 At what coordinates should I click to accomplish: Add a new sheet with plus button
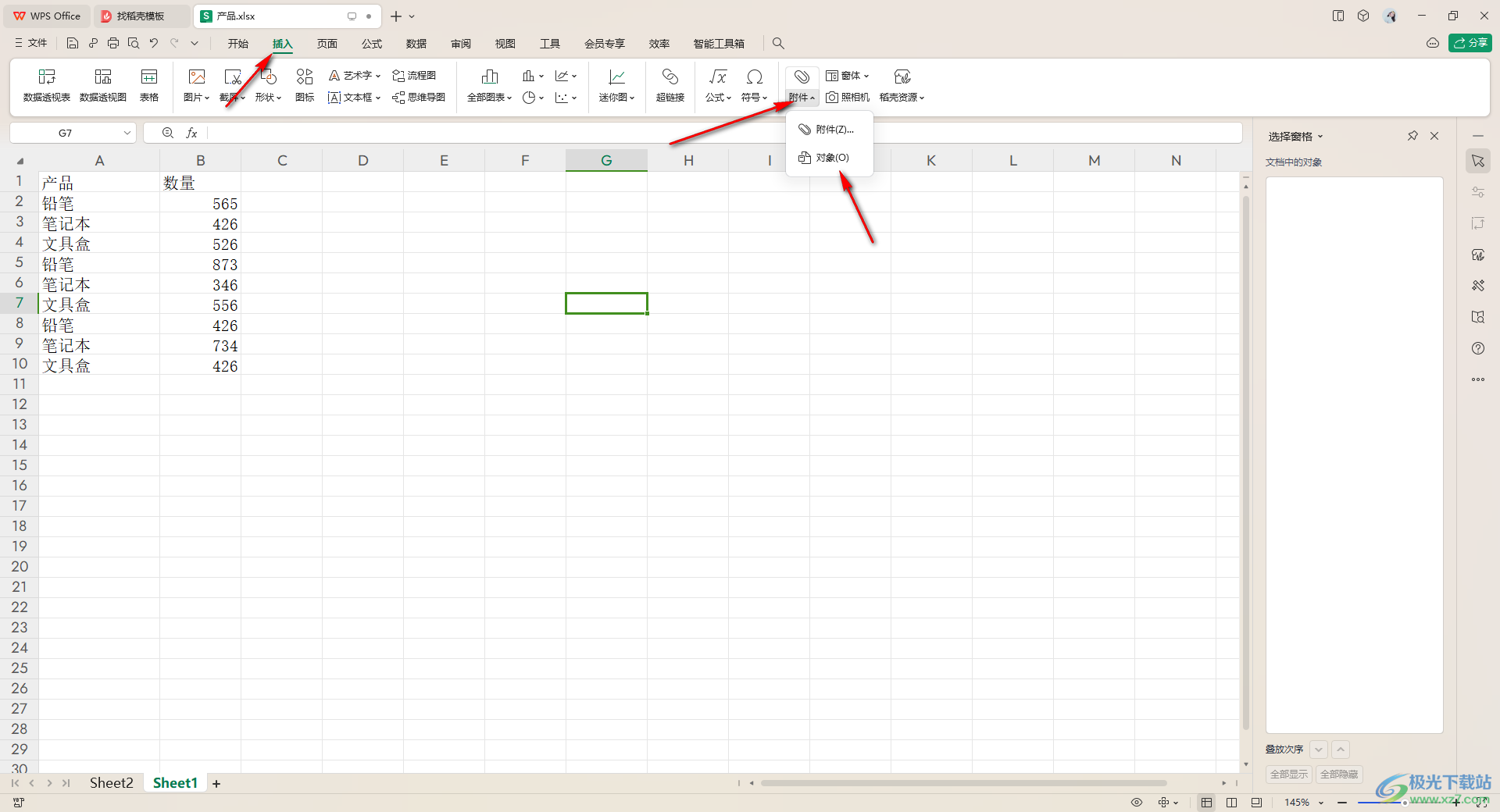tap(216, 784)
